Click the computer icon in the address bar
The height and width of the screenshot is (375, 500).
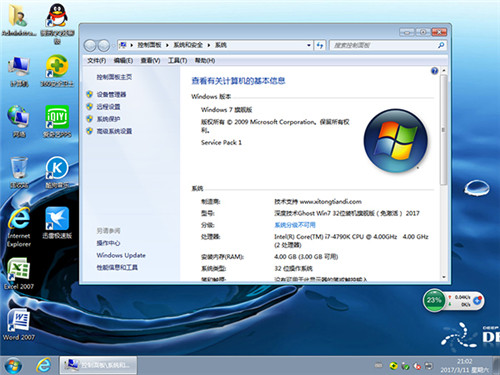(123, 45)
